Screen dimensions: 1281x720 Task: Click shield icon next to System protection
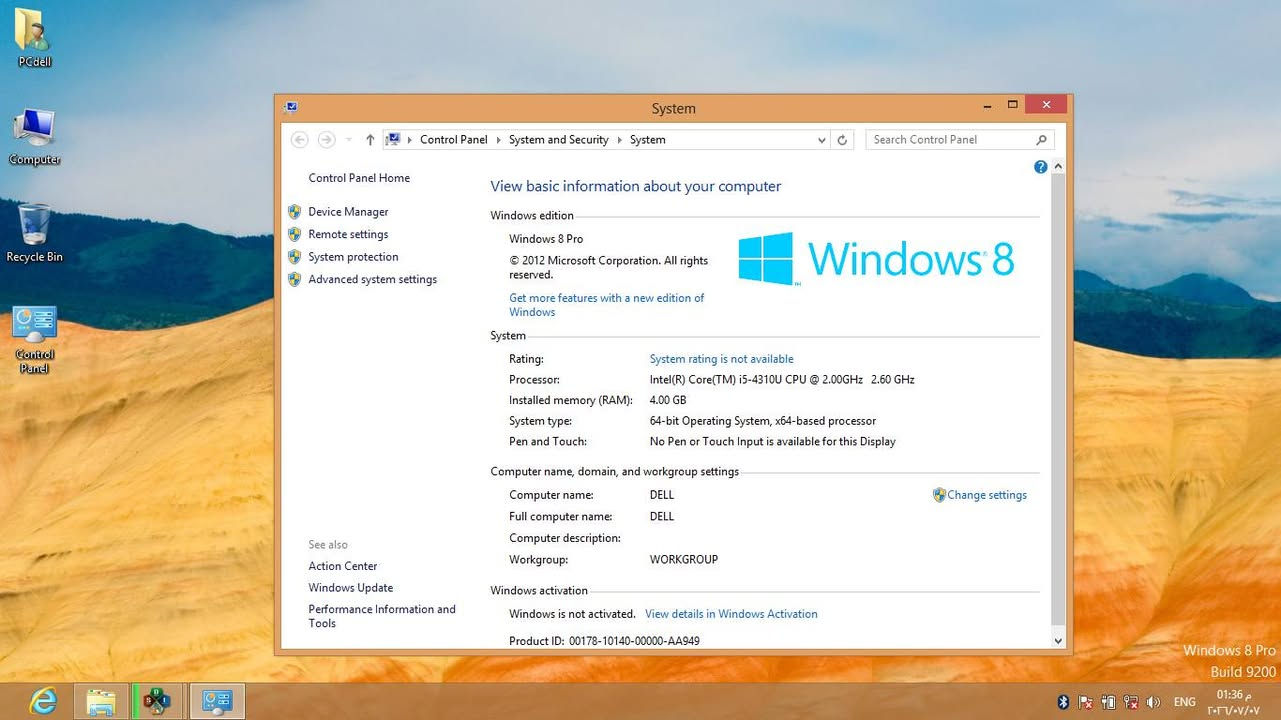[x=294, y=257]
